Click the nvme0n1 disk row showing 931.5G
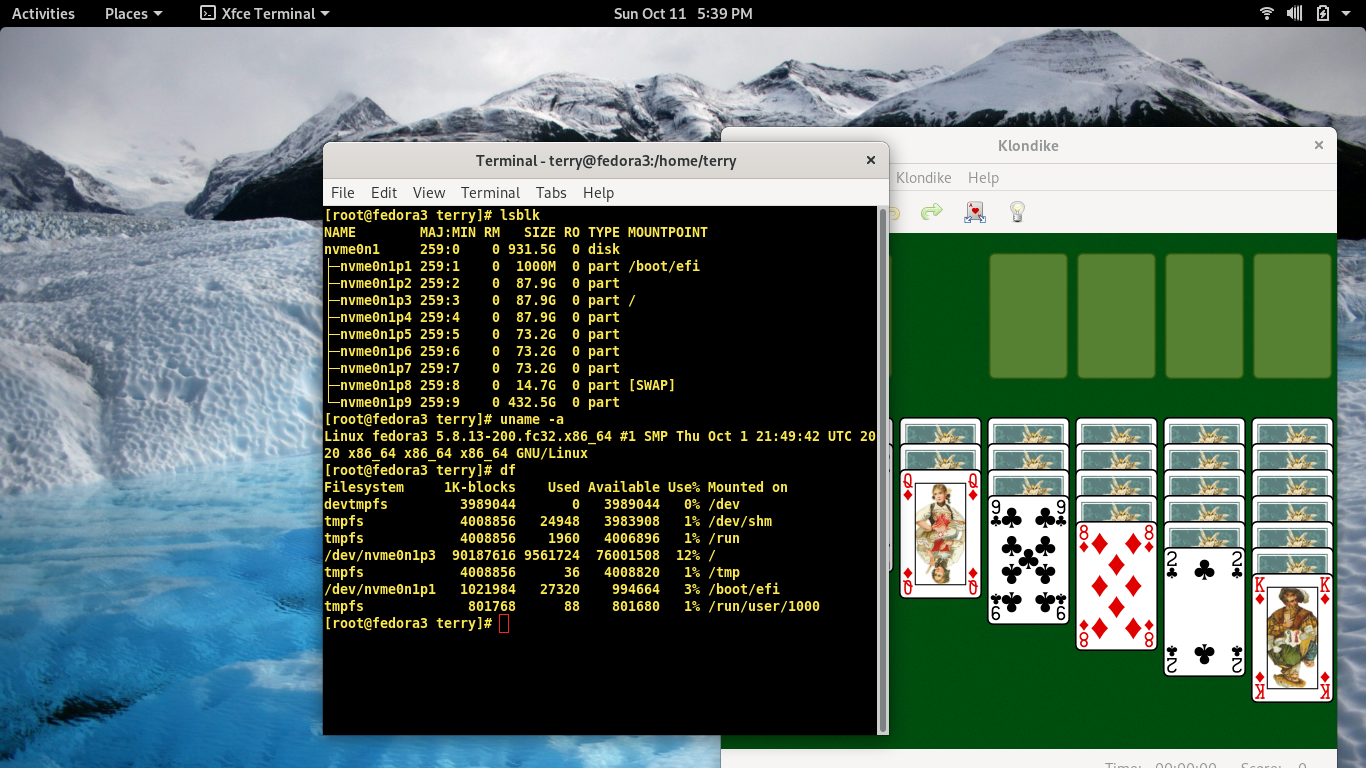 472,249
